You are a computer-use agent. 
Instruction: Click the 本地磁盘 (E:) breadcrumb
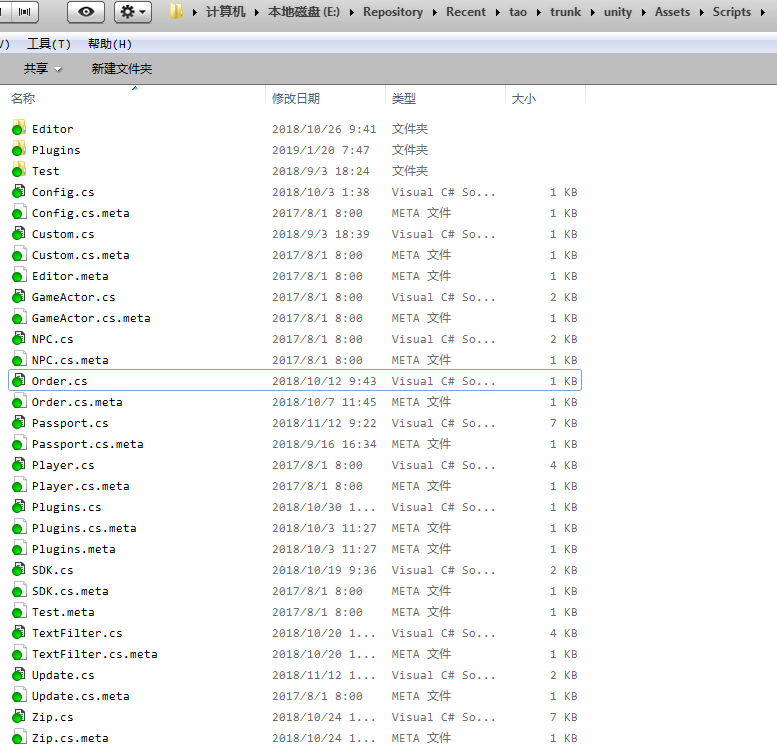304,12
